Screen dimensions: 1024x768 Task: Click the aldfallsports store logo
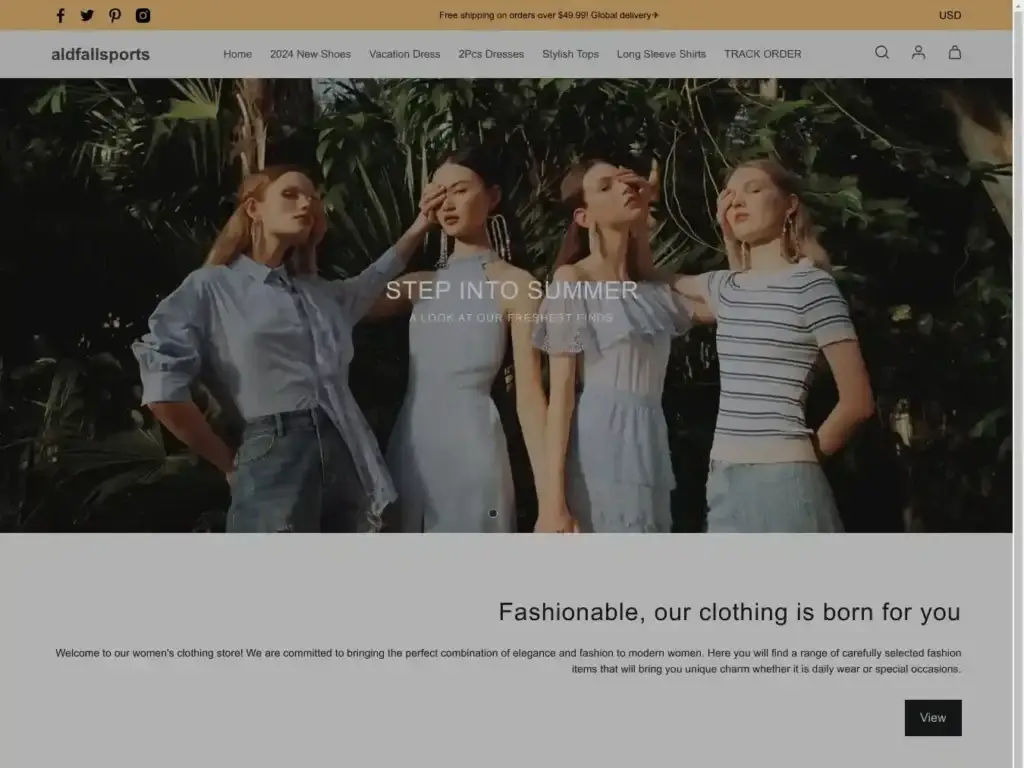click(100, 54)
